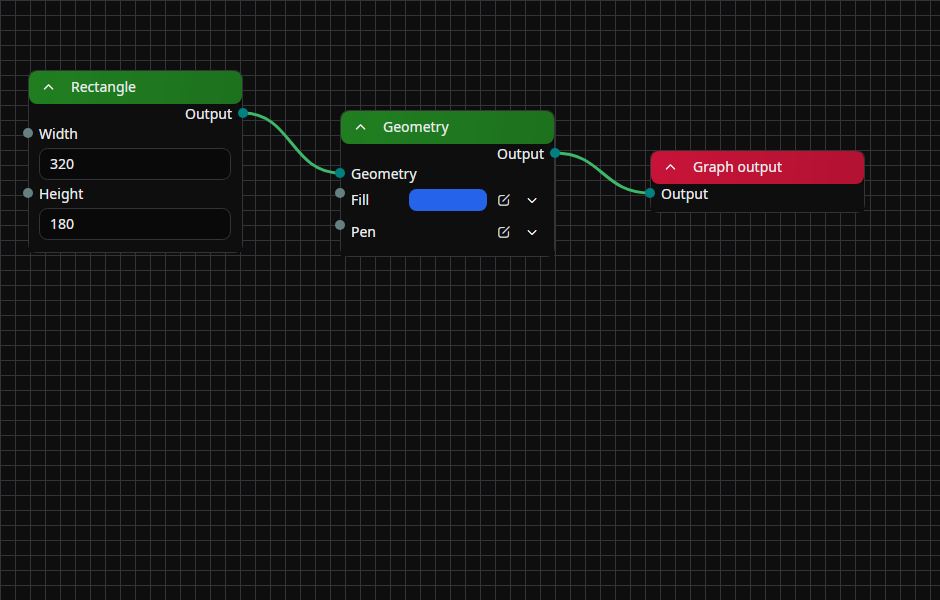The image size is (940, 600).
Task: Click the Pen input port
Action: 340,225
